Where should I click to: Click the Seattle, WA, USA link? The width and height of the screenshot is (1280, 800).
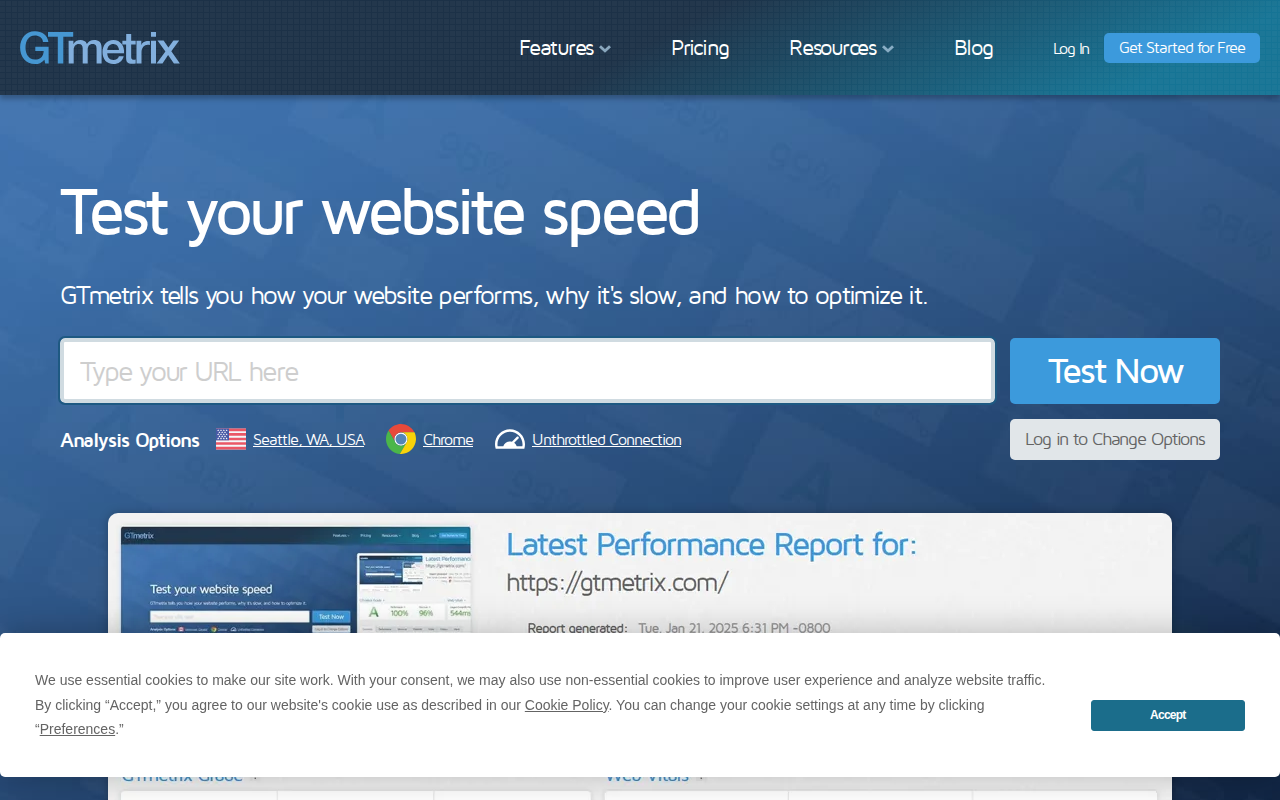[309, 439]
